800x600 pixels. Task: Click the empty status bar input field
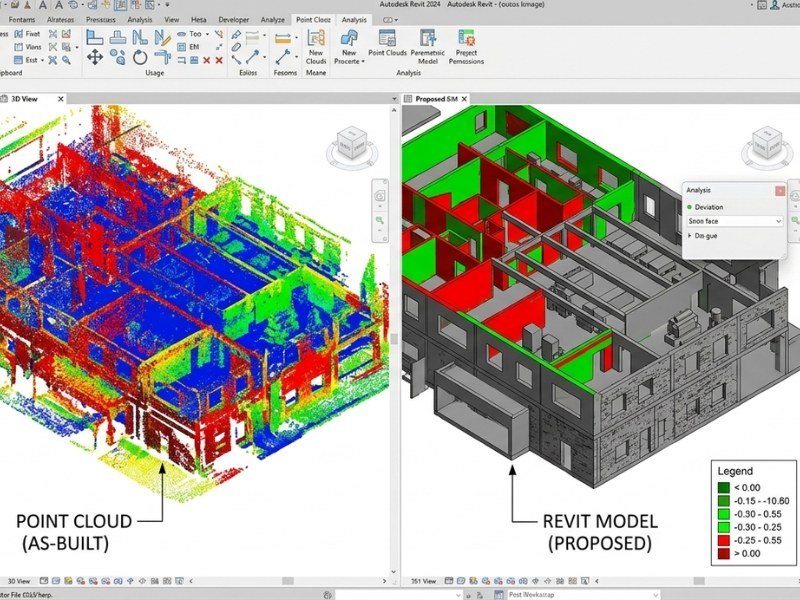(x=399, y=594)
